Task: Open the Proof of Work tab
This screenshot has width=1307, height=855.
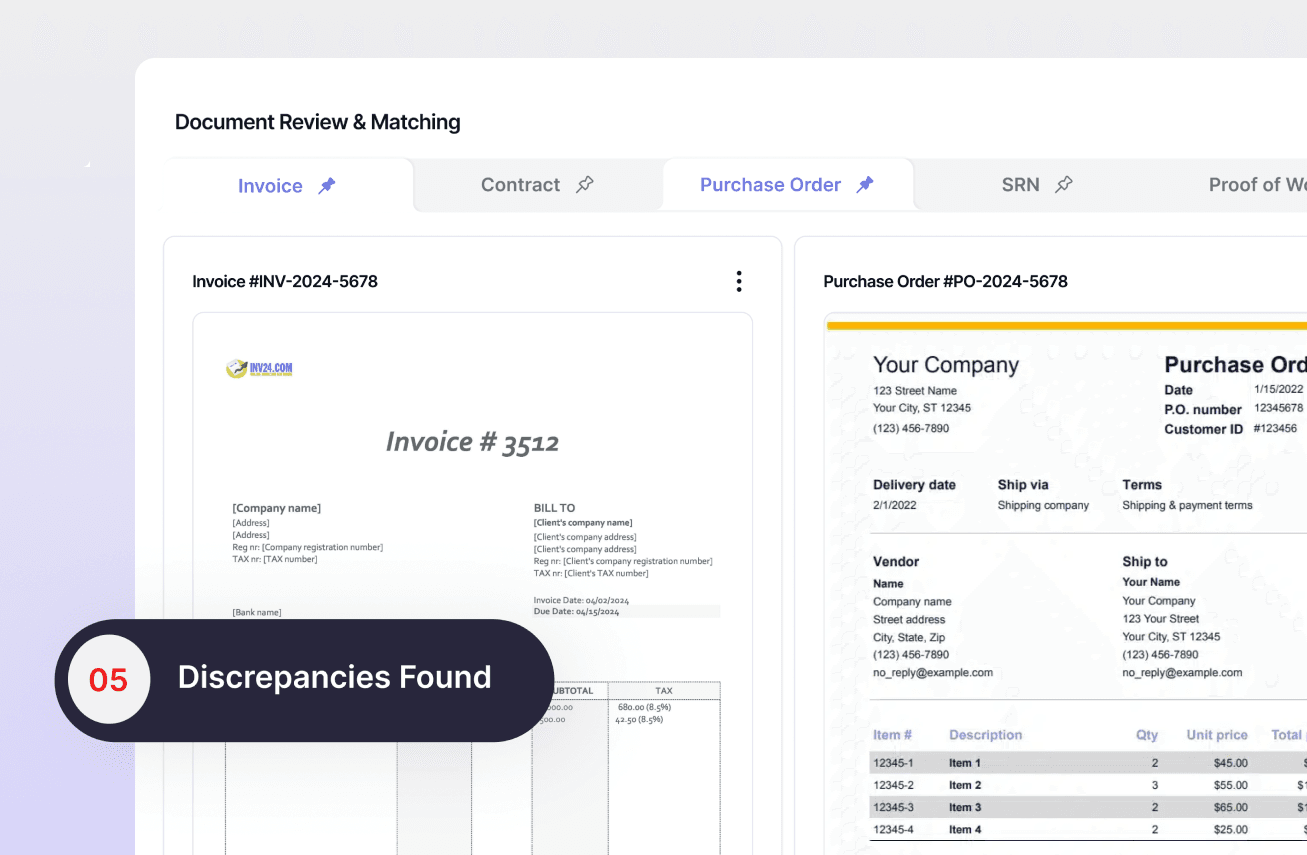Action: point(1257,185)
